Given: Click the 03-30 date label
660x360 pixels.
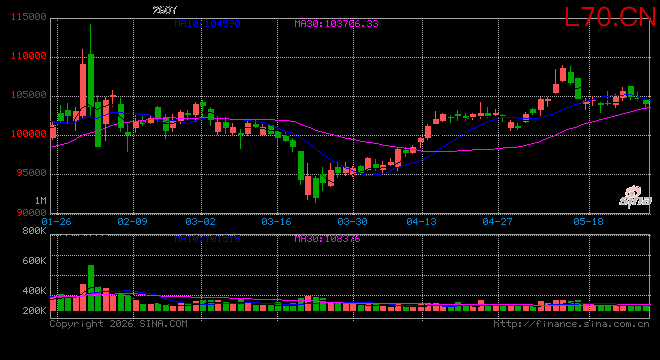Looking at the screenshot, I should (352, 221).
